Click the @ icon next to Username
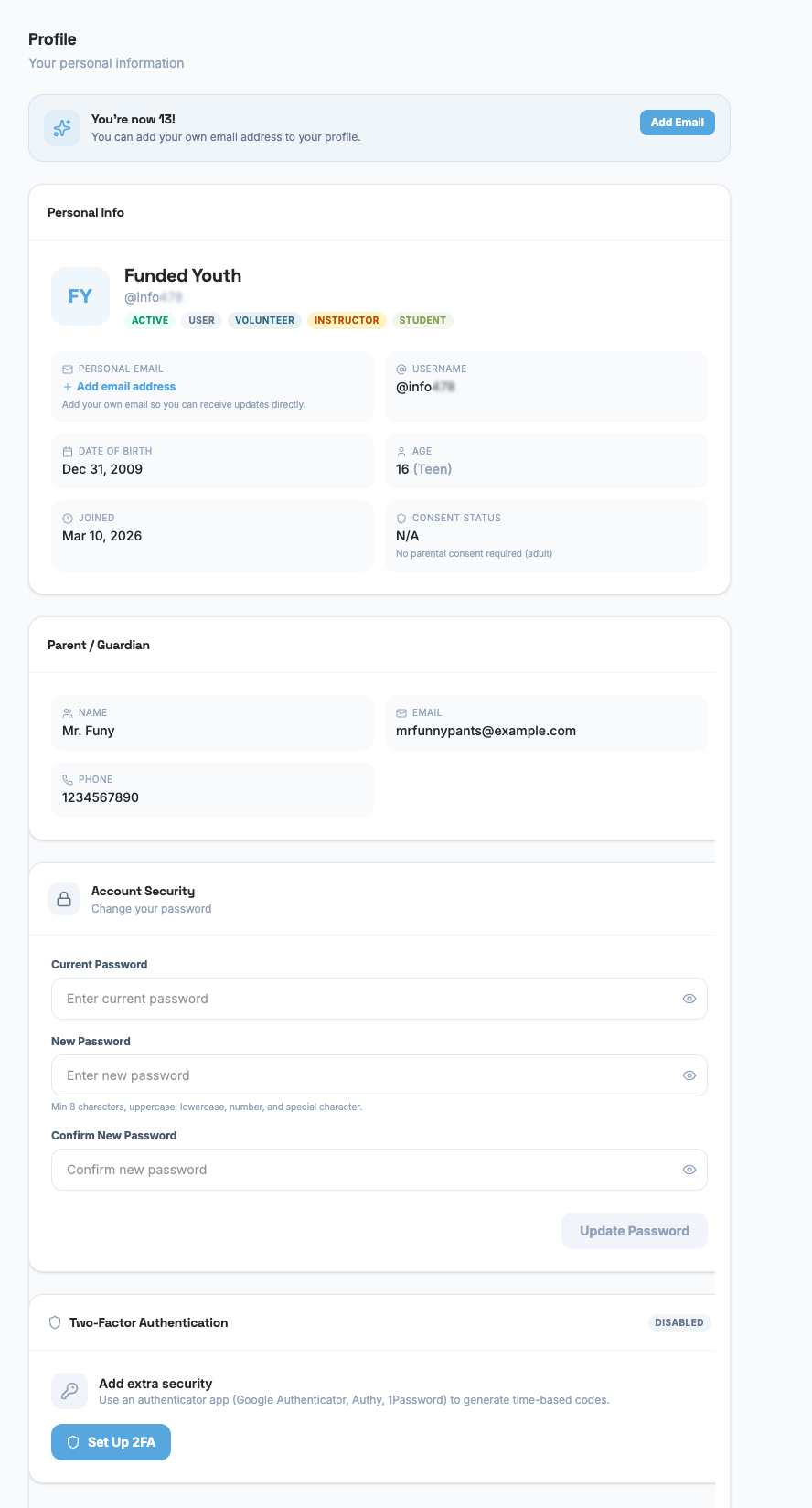The width and height of the screenshot is (812, 1508). point(401,369)
